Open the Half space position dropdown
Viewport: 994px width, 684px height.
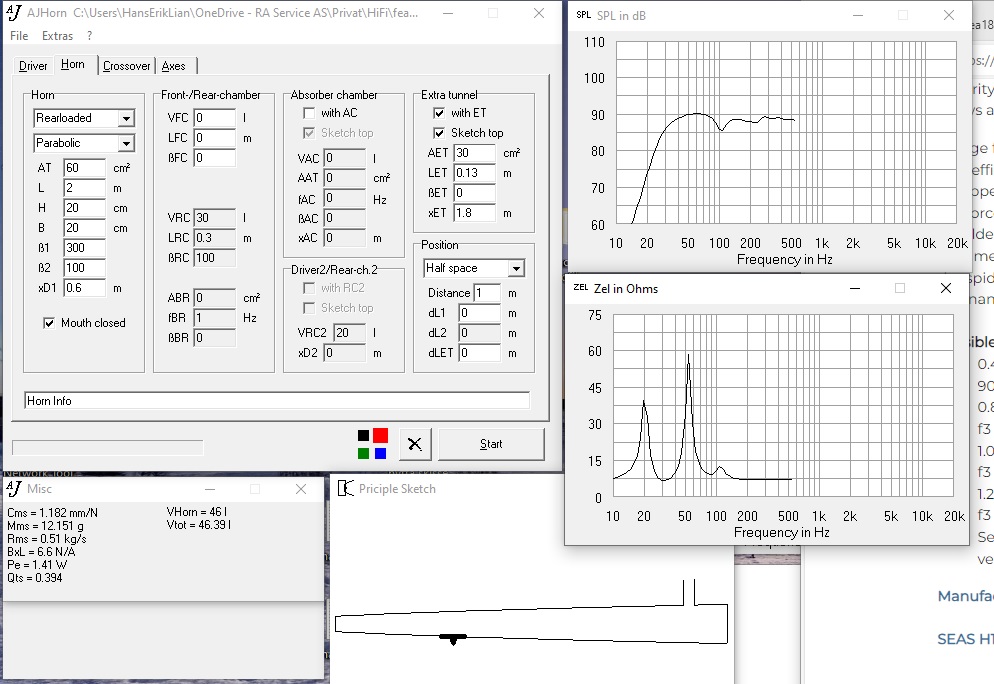tap(516, 269)
